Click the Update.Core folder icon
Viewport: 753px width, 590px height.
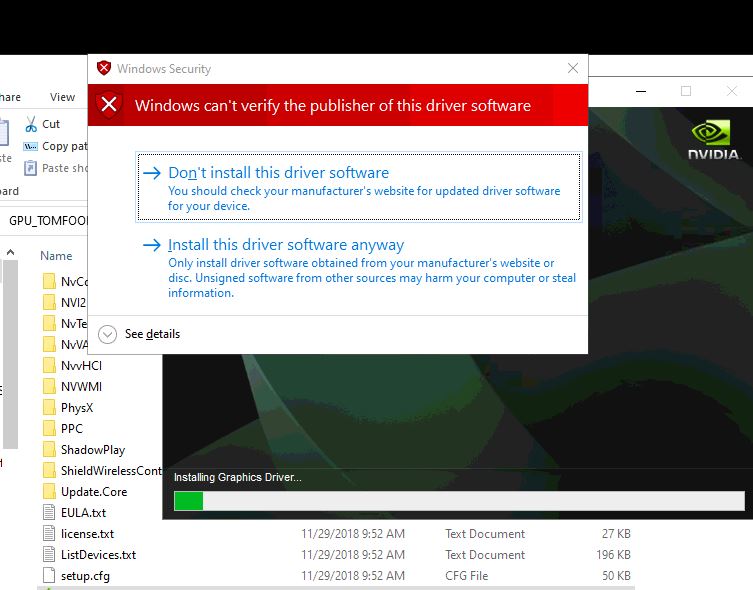[x=49, y=492]
